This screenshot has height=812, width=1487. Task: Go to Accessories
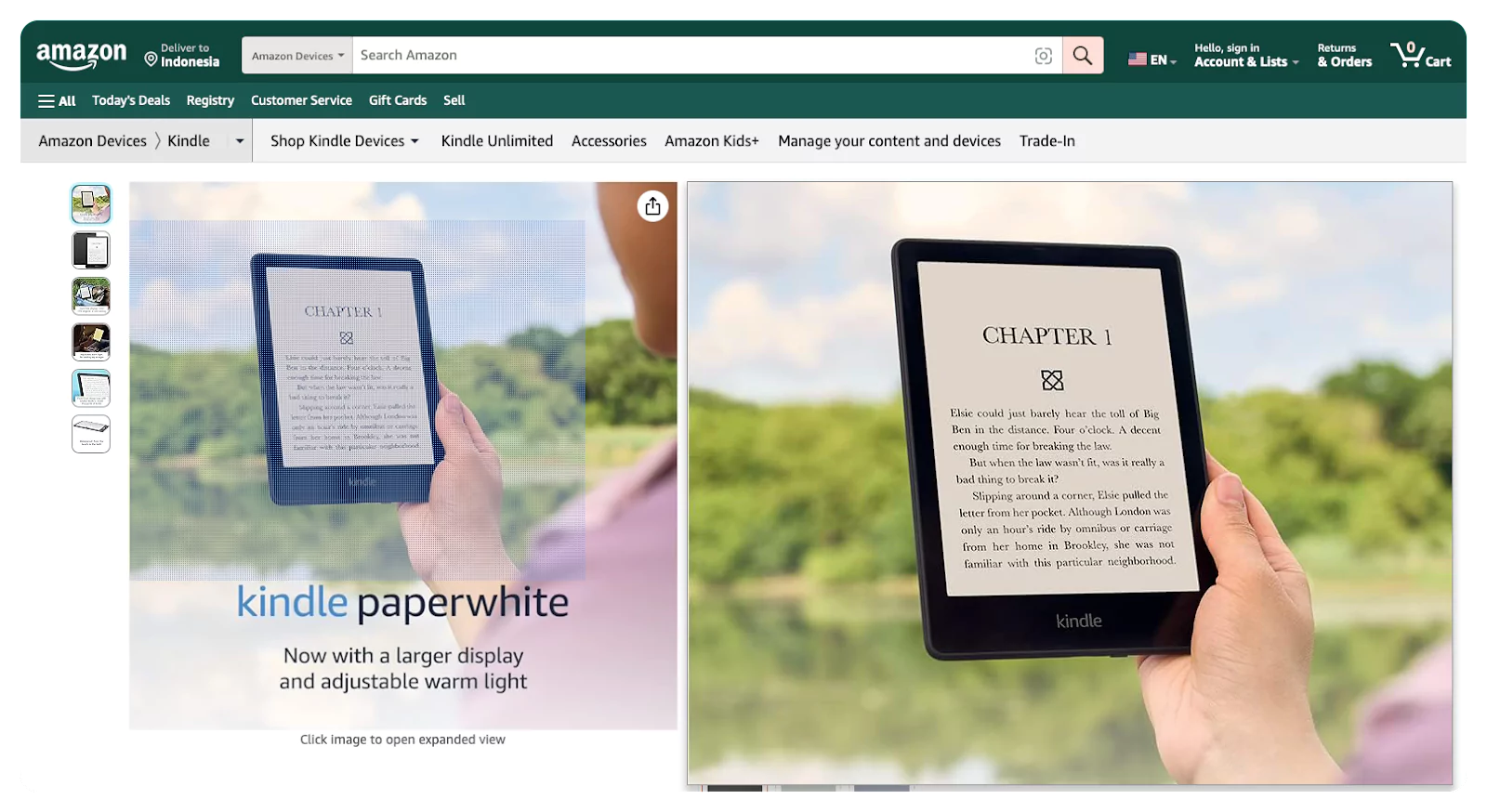click(609, 141)
